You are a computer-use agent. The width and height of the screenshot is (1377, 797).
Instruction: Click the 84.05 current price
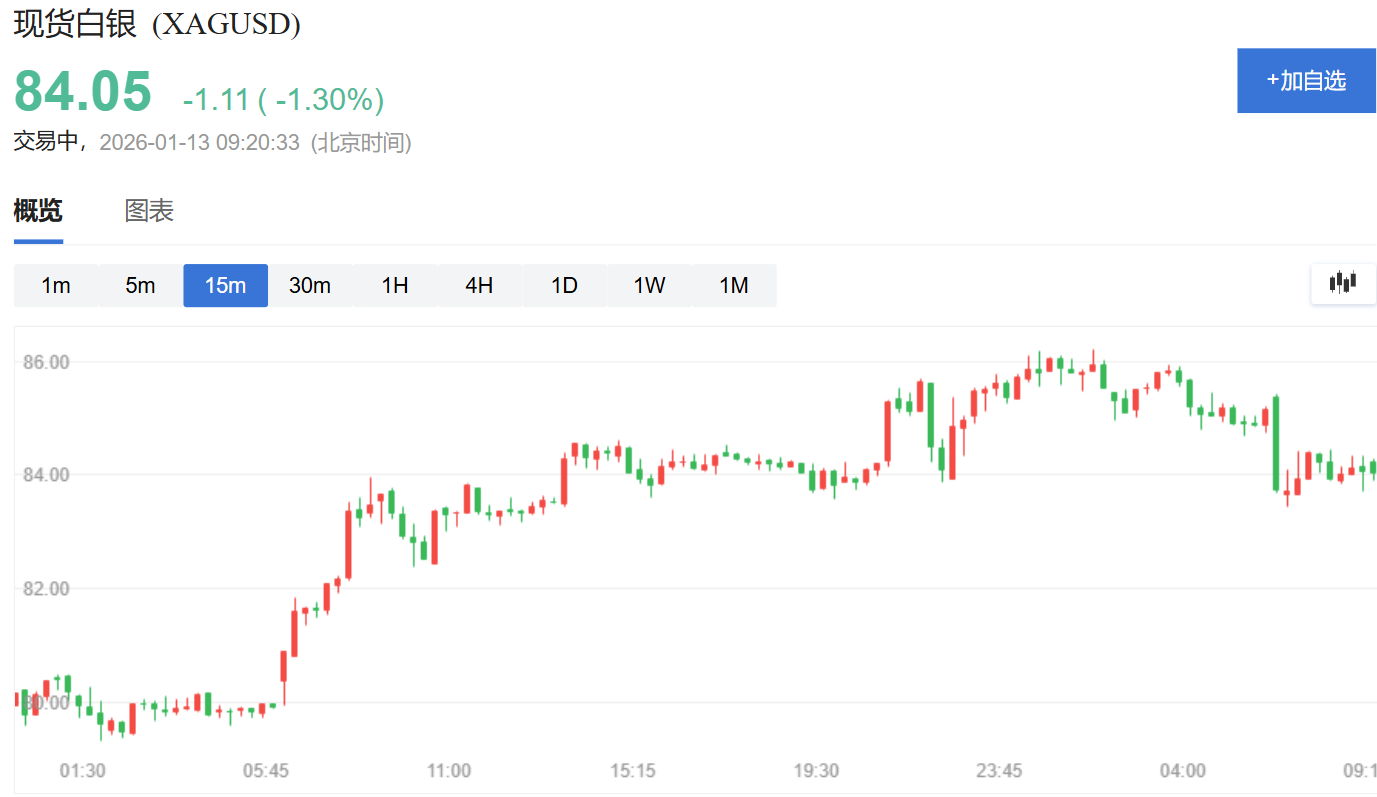(83, 91)
